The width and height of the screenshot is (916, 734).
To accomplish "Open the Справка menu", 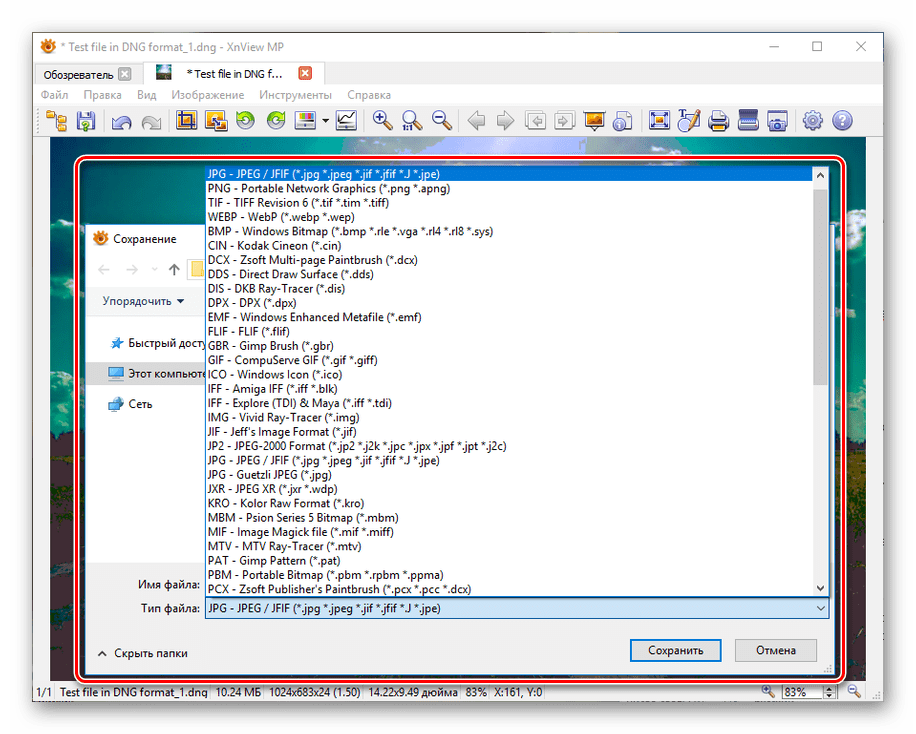I will 369,95.
